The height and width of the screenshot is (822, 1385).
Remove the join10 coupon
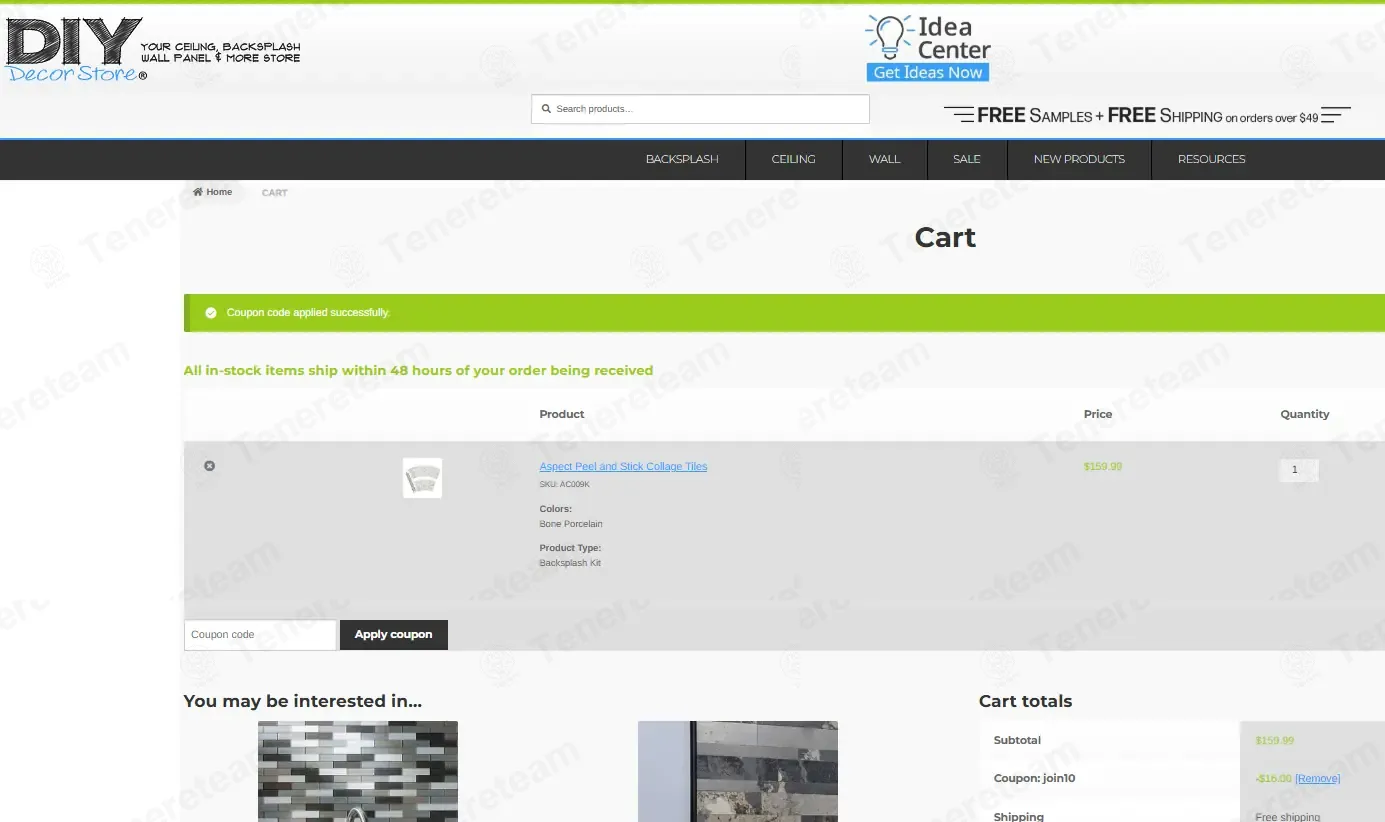pos(1317,779)
